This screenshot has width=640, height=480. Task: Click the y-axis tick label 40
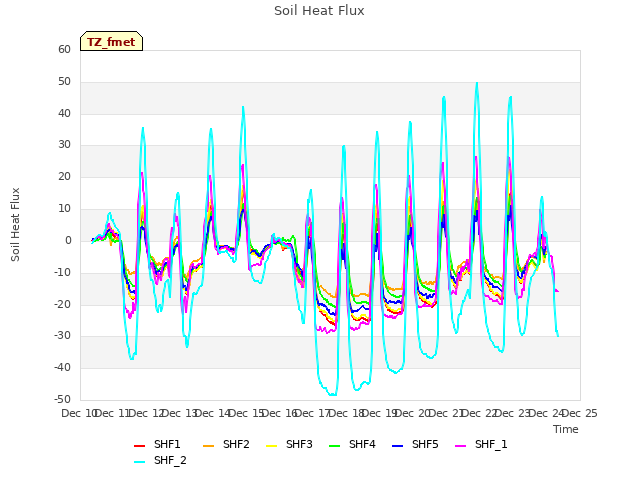64,113
